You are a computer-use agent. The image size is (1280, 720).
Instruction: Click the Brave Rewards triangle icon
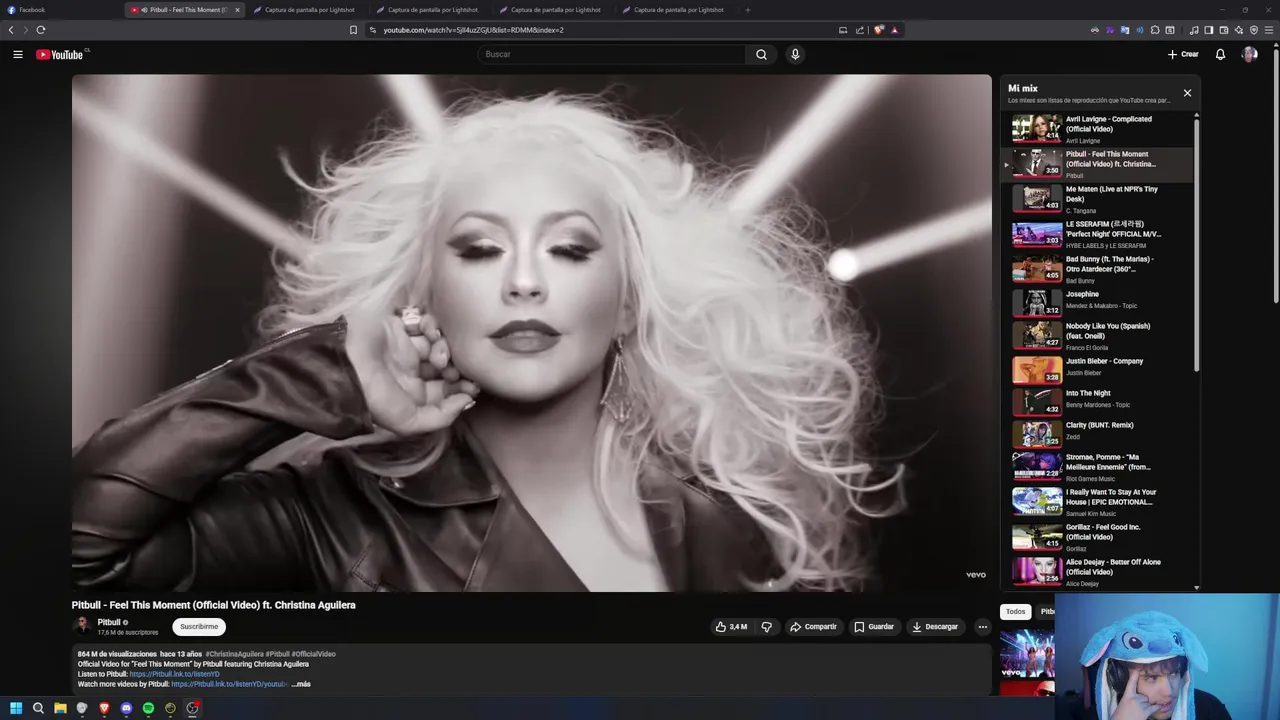(894, 30)
